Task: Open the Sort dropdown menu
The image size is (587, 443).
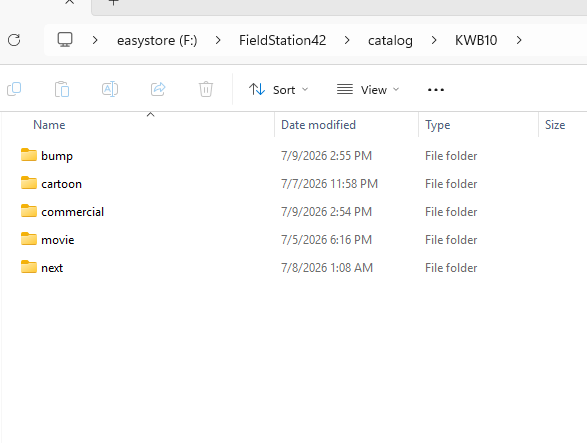Action: 278,90
